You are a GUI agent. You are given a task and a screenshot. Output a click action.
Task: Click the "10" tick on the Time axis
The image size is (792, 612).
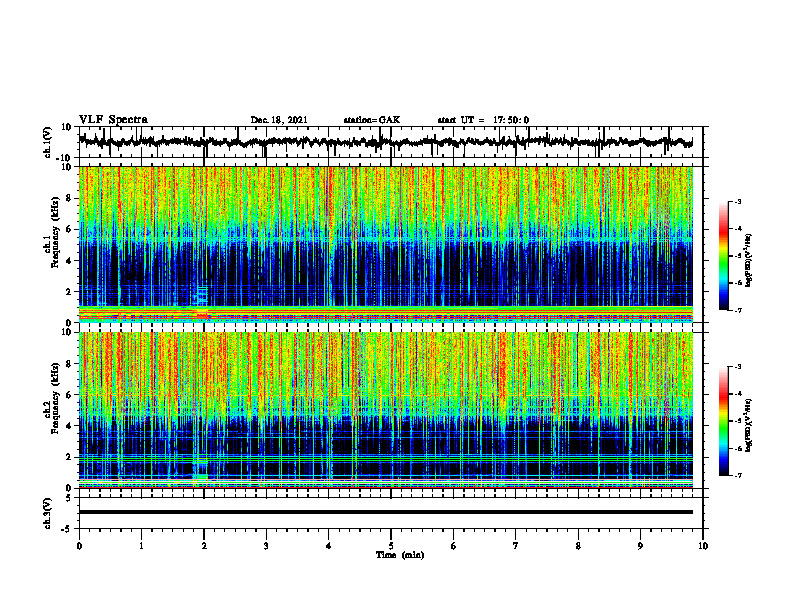click(x=703, y=546)
